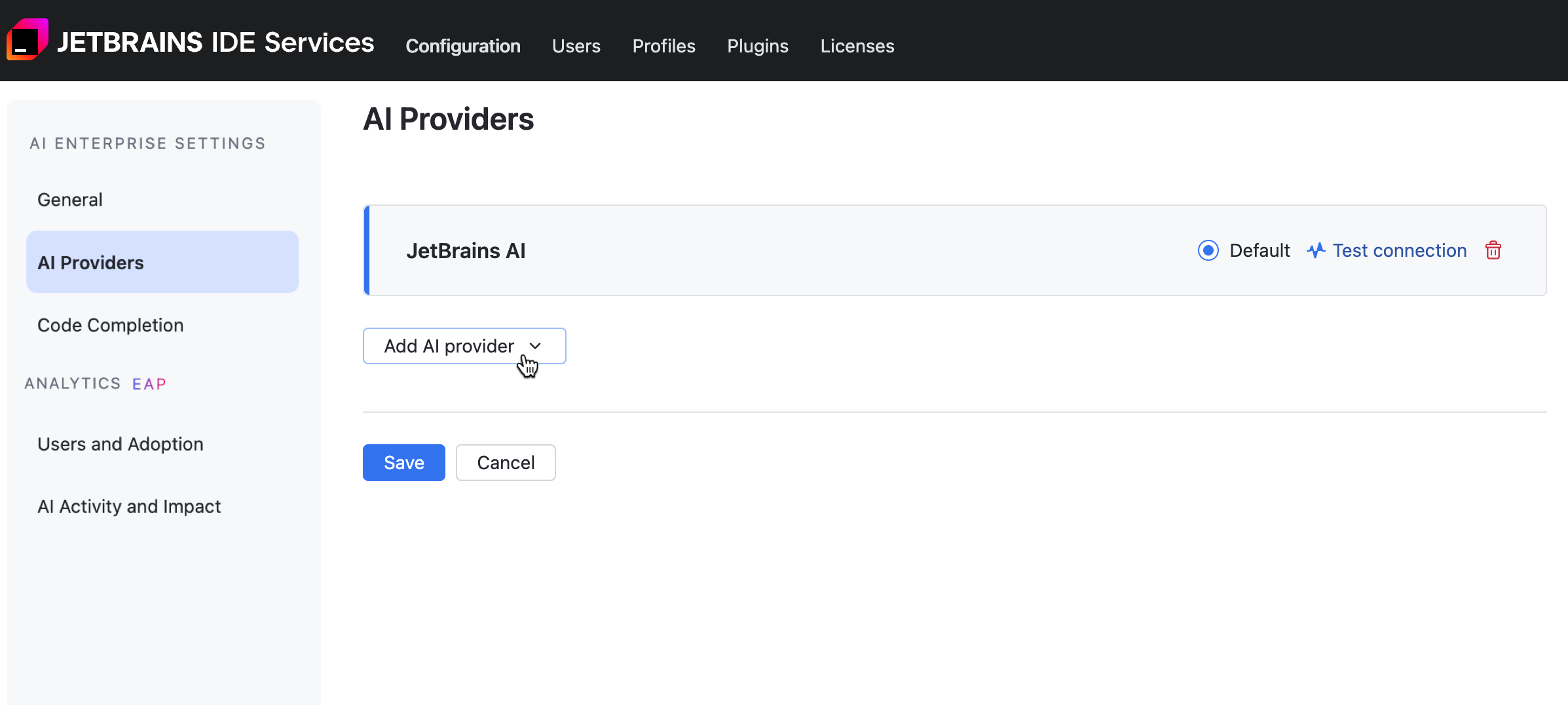Open Code Completion settings
This screenshot has height=705, width=1568.
[109, 324]
